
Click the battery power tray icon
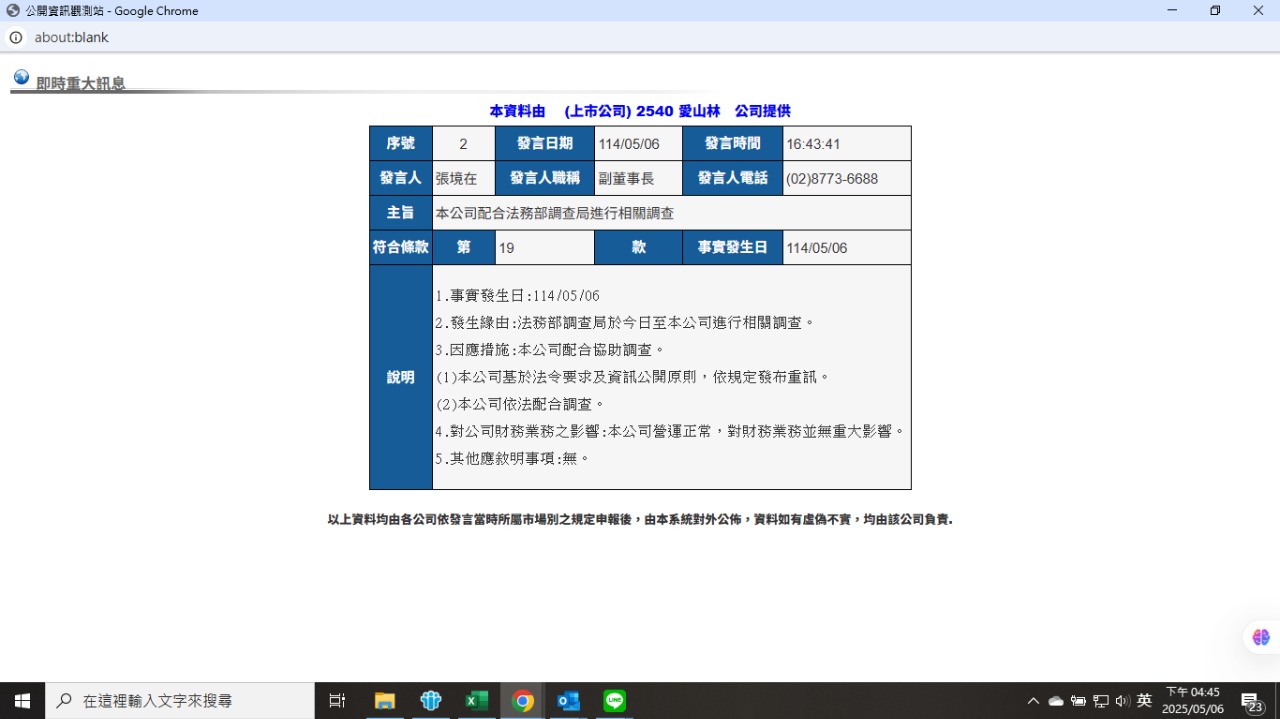[1078, 701]
